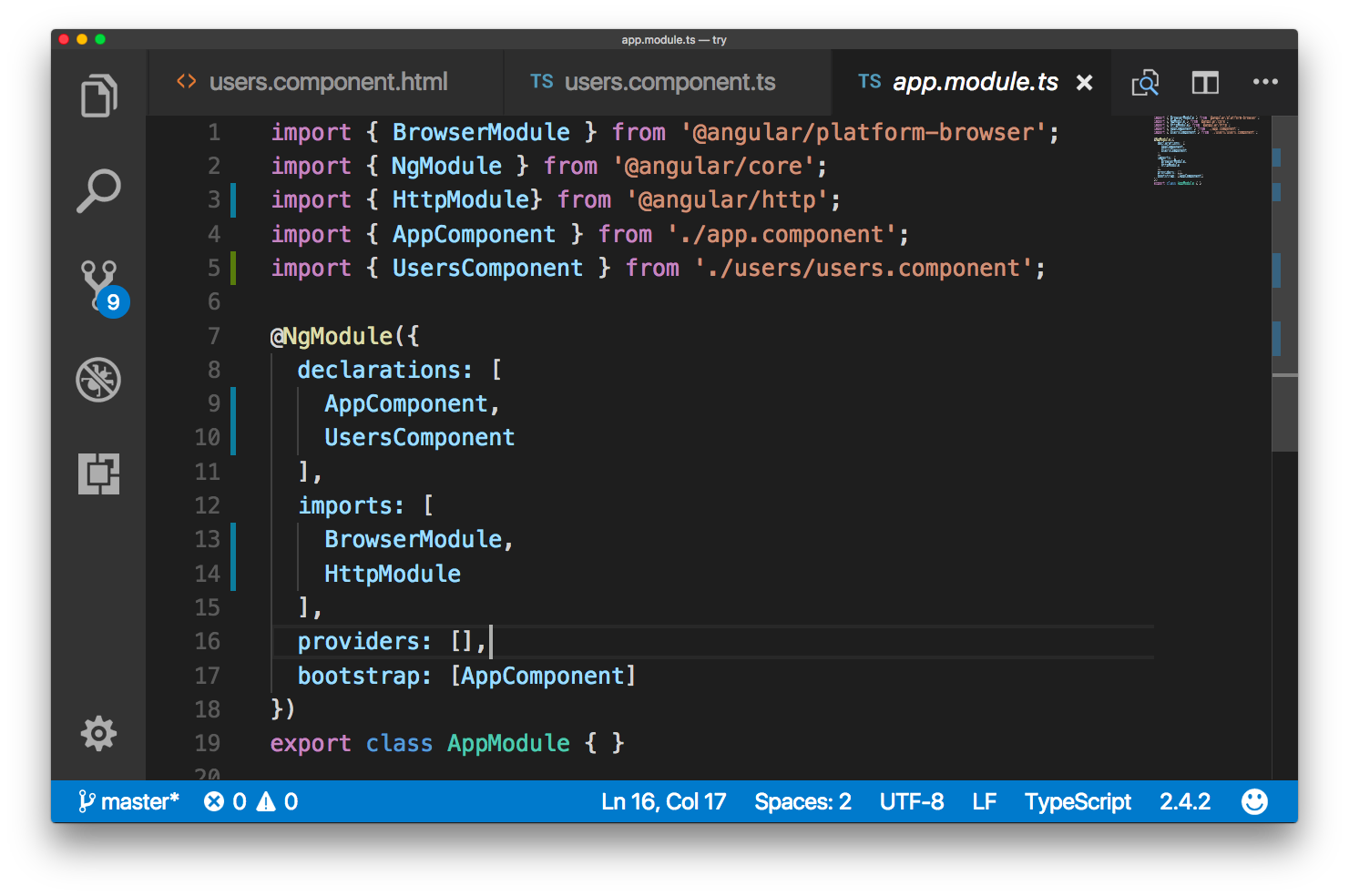1349x896 pixels.
Task: Open the Settings gear menu
Action: coord(98,733)
